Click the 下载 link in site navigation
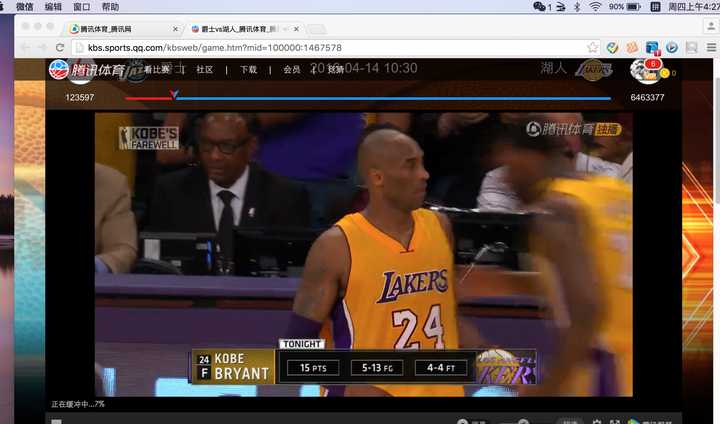 [x=248, y=70]
